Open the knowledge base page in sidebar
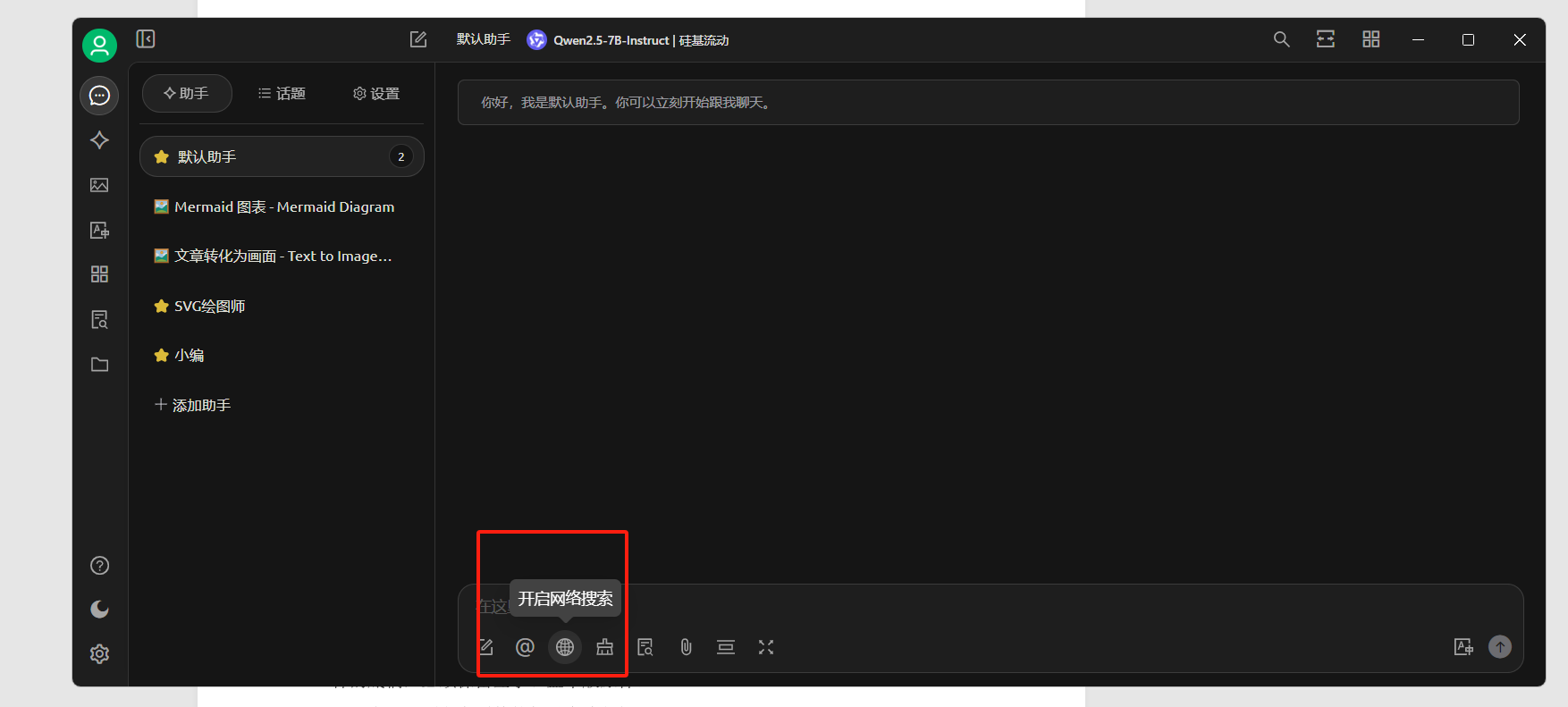Screen dimensions: 1568x707 point(99,319)
